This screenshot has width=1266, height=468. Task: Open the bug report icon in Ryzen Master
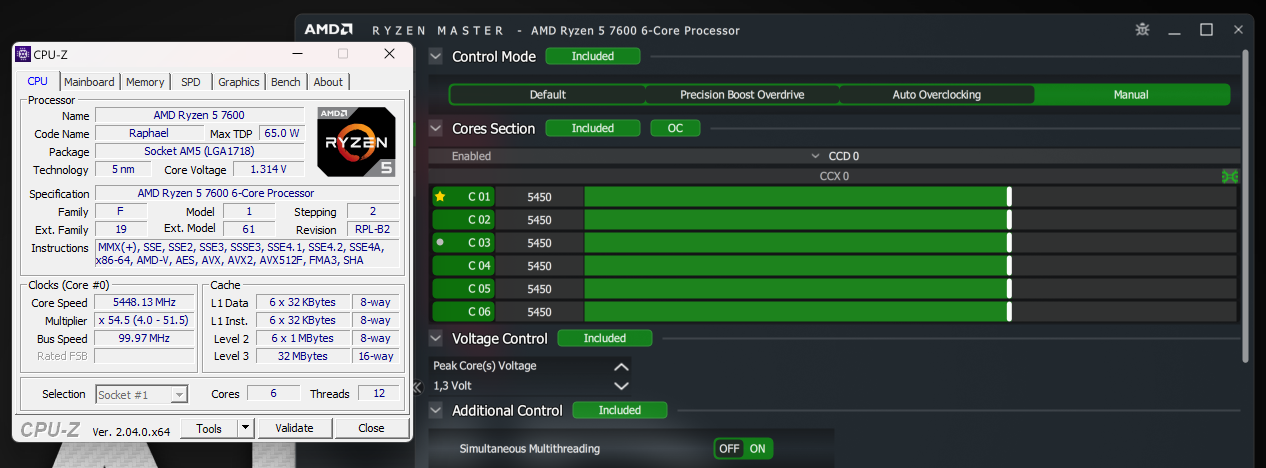coord(1143,30)
